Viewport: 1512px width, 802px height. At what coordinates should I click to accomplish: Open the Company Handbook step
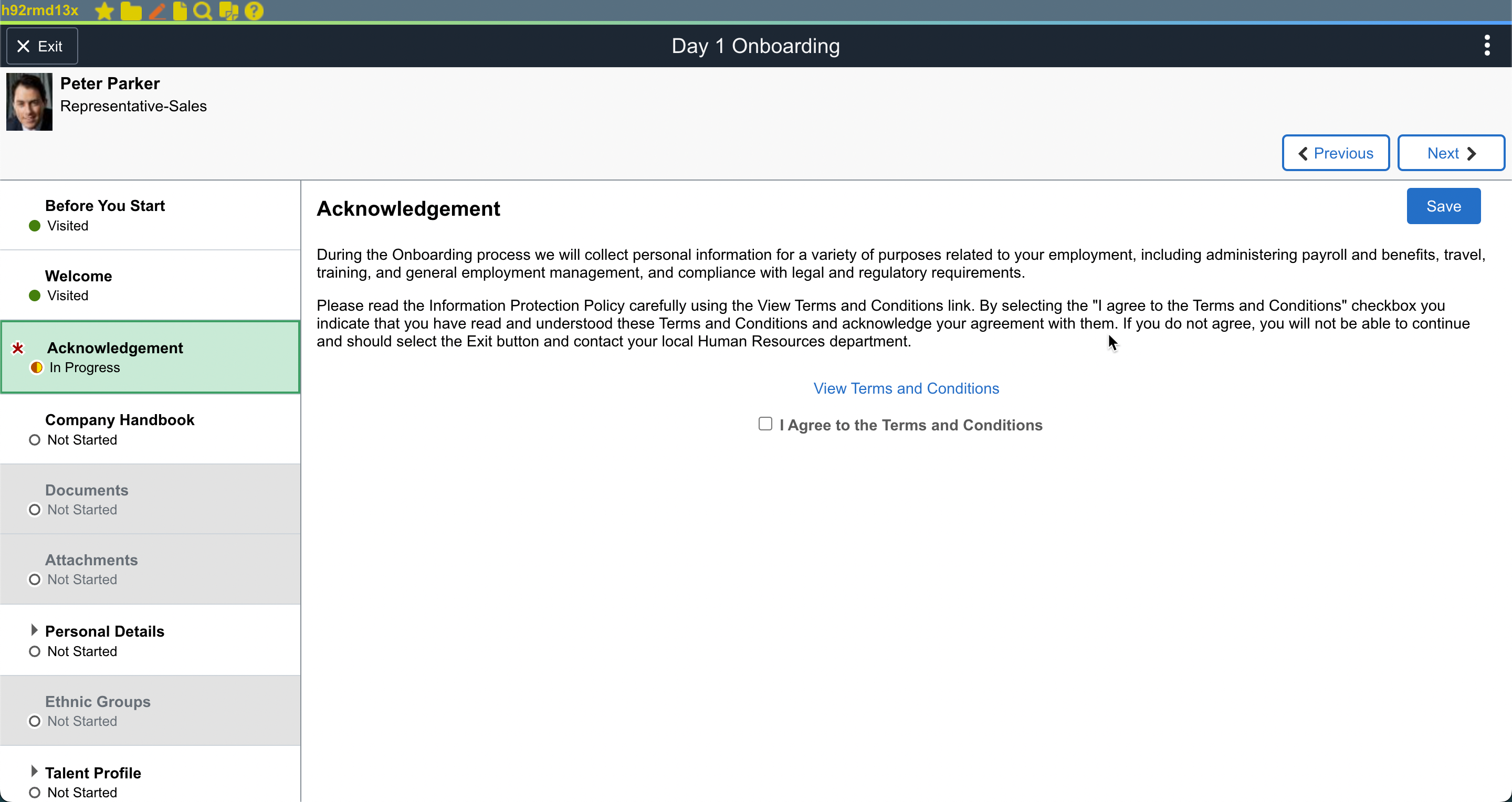[119, 419]
